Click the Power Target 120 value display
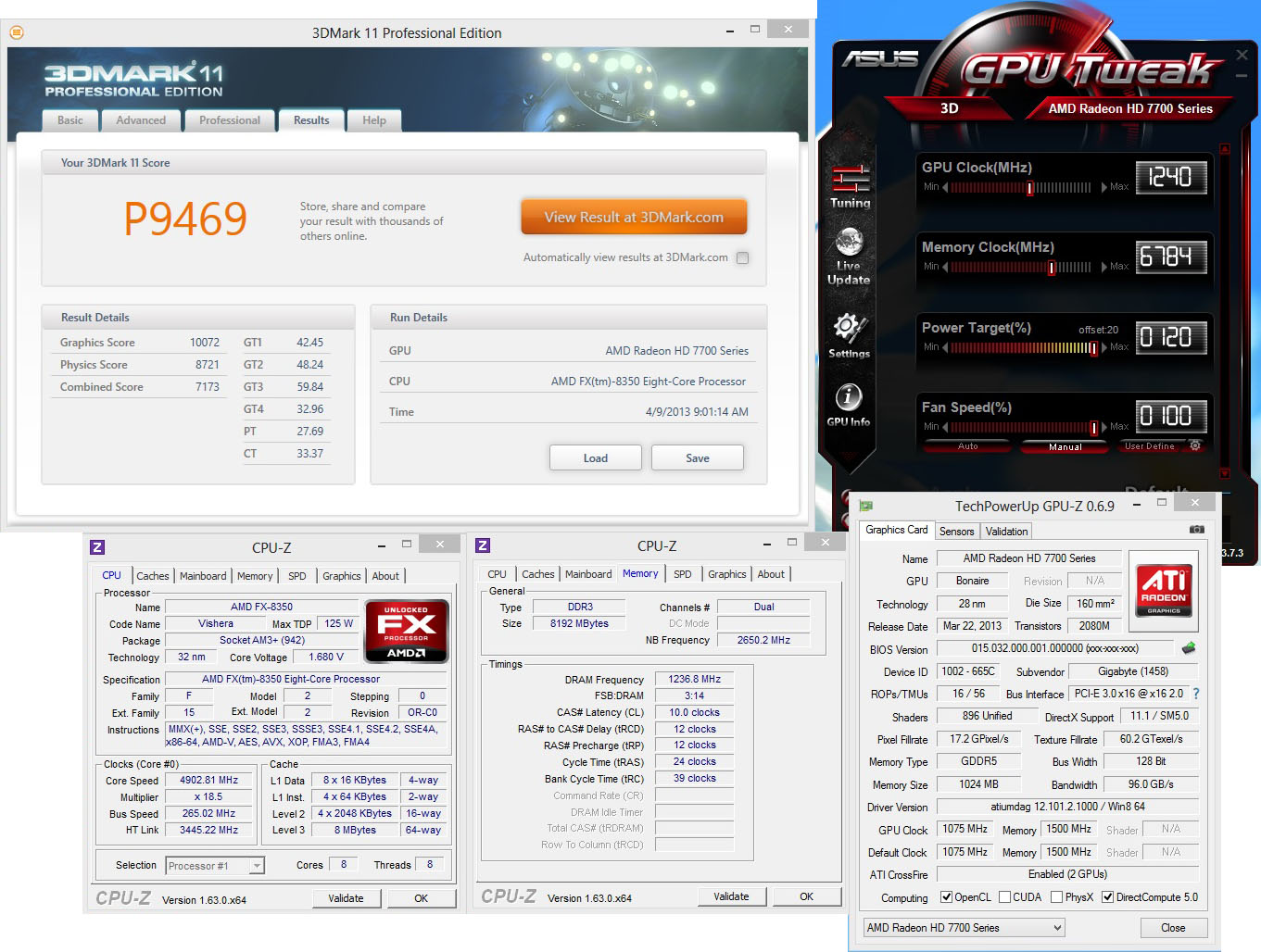Screen dimensions: 1261x952 1171,337
